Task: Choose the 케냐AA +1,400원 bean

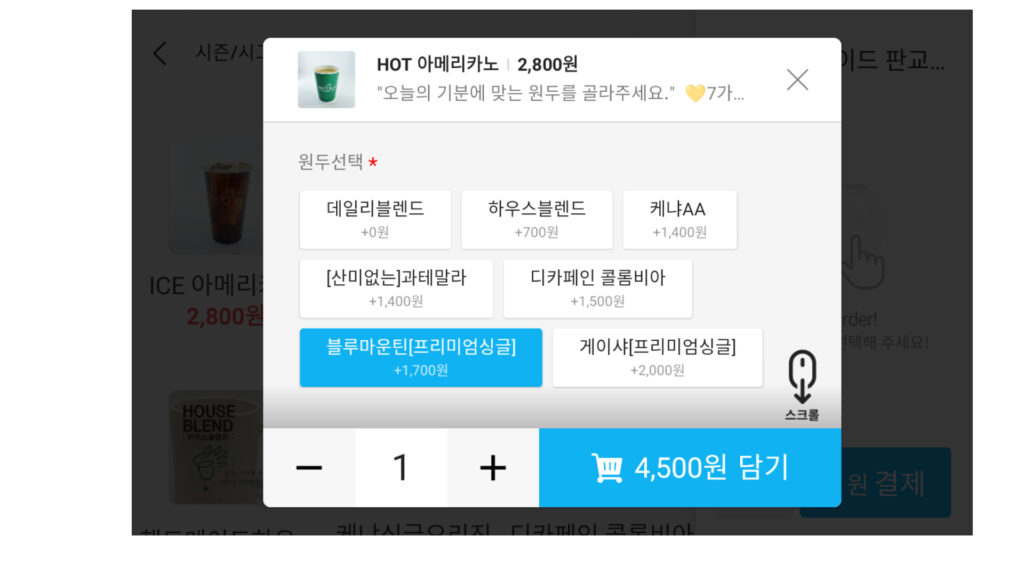Action: tap(680, 219)
